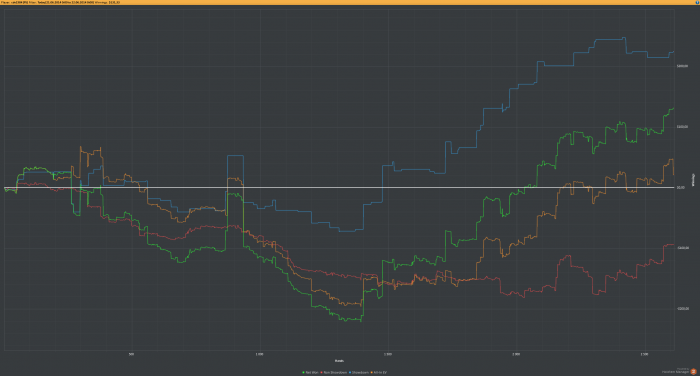The height and width of the screenshot is (376, 700).
Task: Toggle the Net Won legend series
Action: click(310, 372)
